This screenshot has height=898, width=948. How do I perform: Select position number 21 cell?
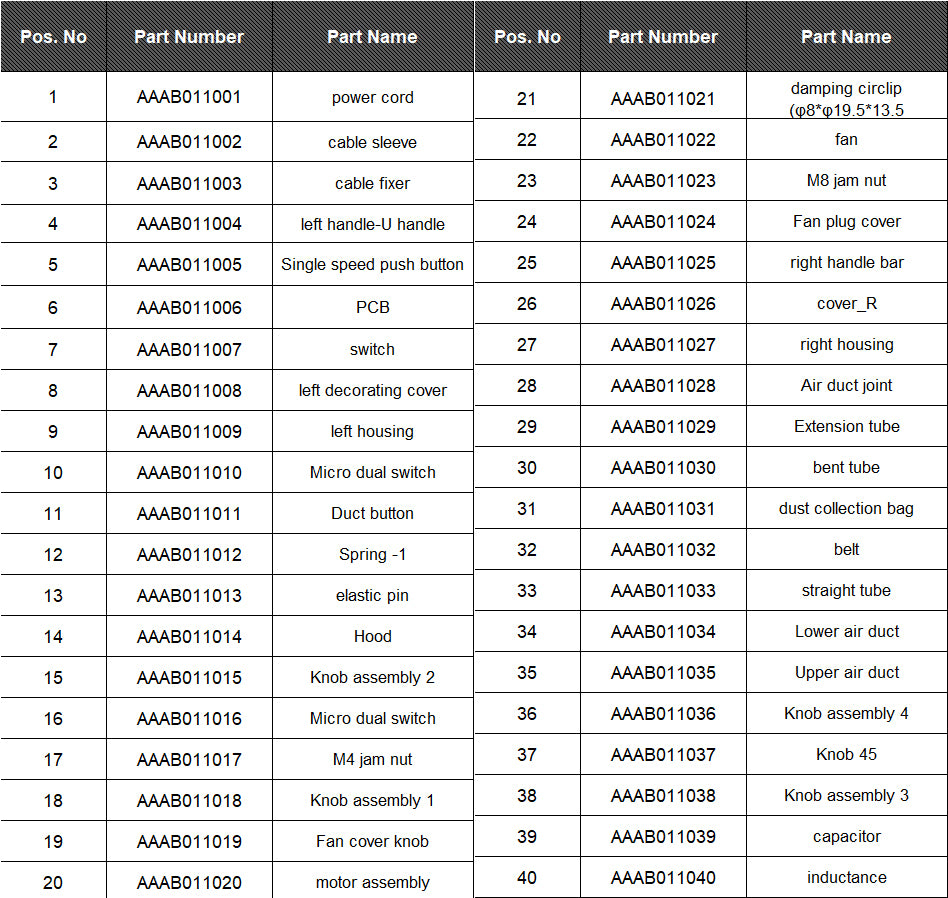(527, 99)
